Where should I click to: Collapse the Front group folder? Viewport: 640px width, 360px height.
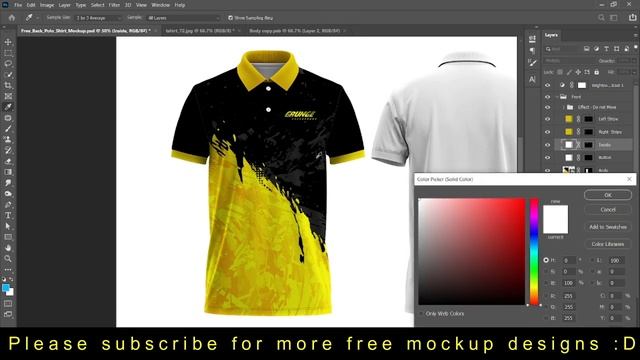[557, 97]
